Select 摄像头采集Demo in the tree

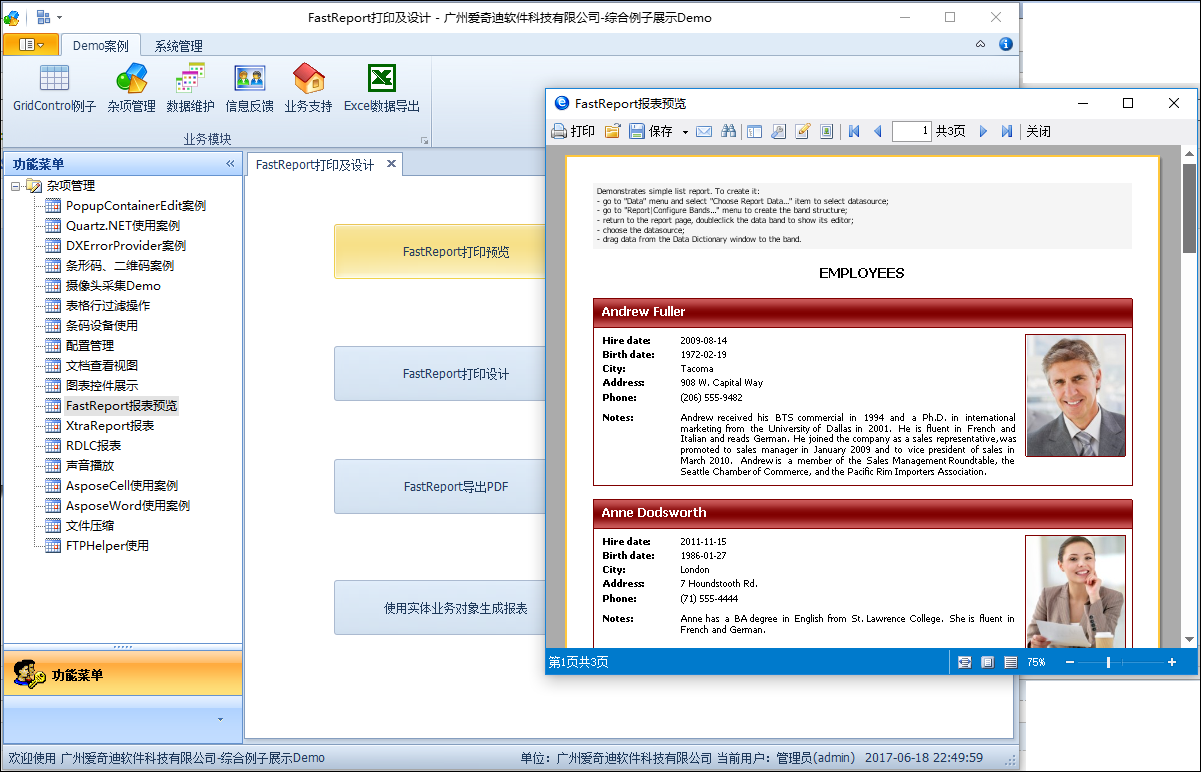113,286
